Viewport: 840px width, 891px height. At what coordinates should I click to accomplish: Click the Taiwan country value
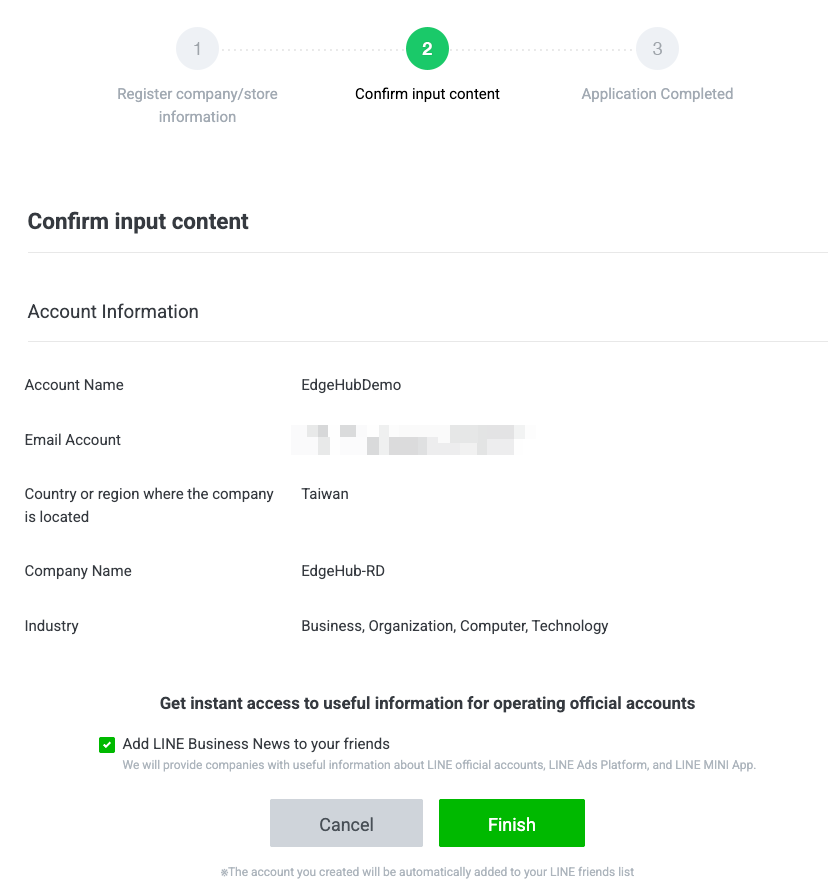pyautogui.click(x=325, y=494)
